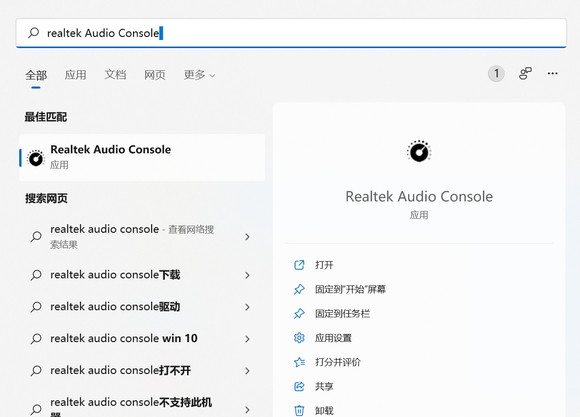
Task: Click the search magnifier icon in search box
Action: pyautogui.click(x=34, y=33)
